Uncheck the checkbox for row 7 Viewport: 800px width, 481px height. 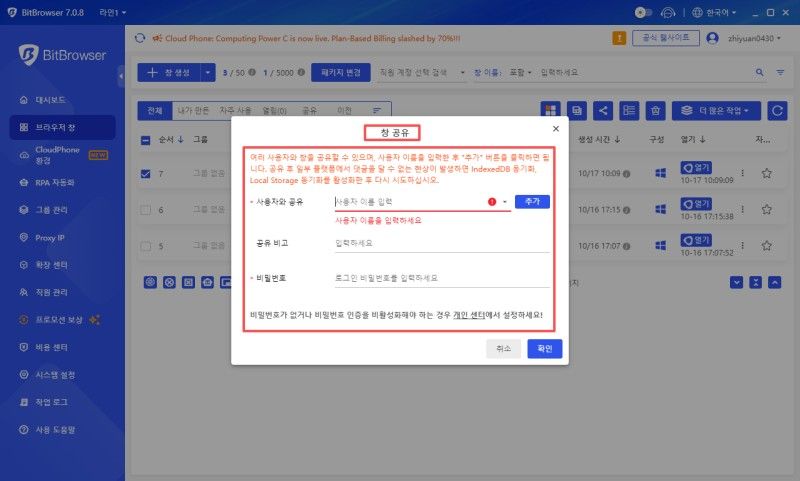tap(145, 174)
